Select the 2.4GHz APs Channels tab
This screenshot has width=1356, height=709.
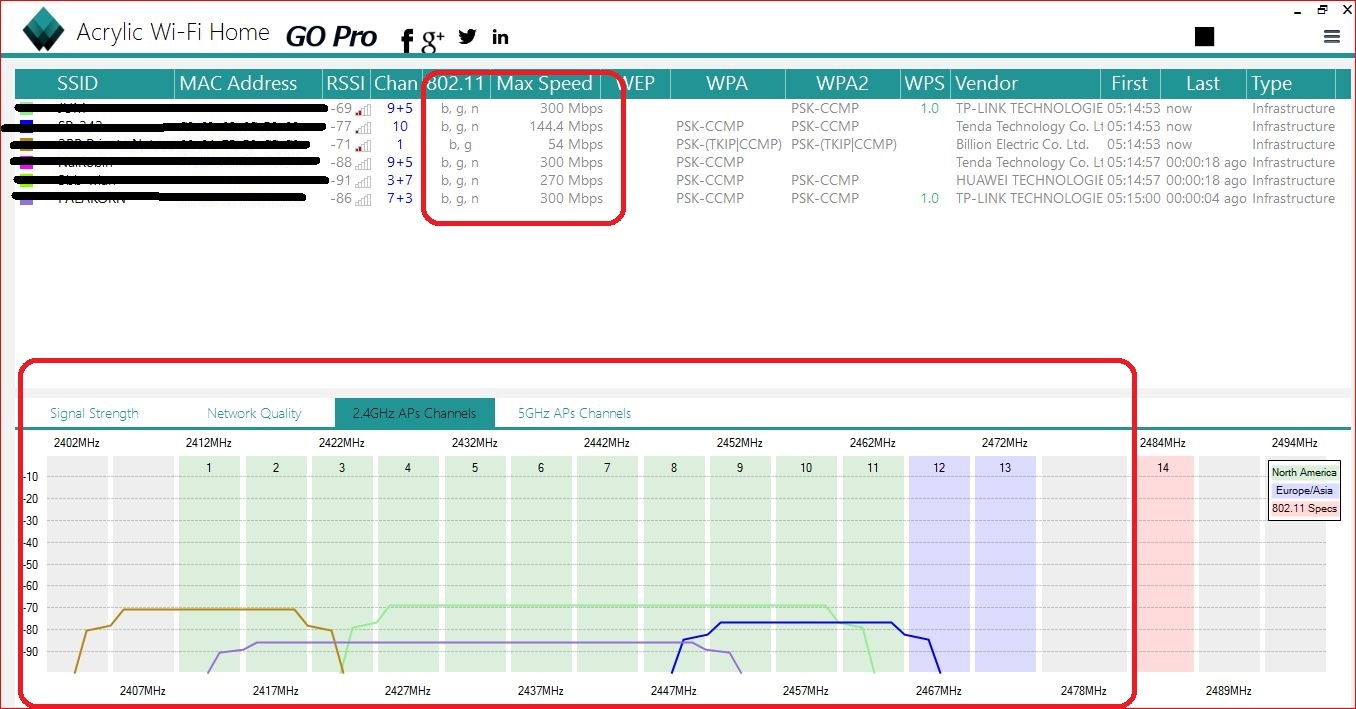click(415, 413)
